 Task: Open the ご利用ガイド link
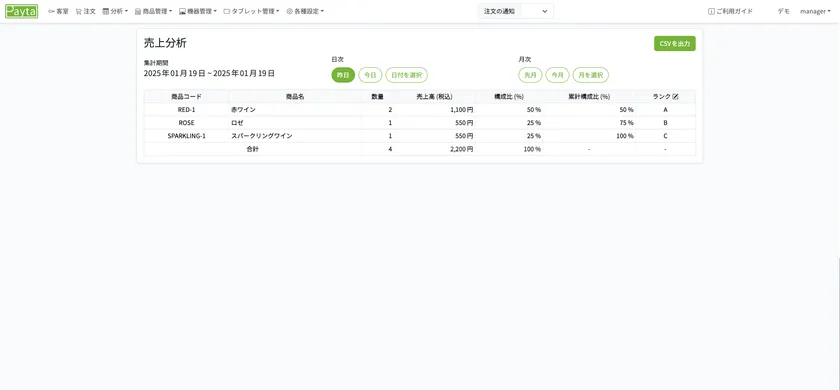(730, 11)
